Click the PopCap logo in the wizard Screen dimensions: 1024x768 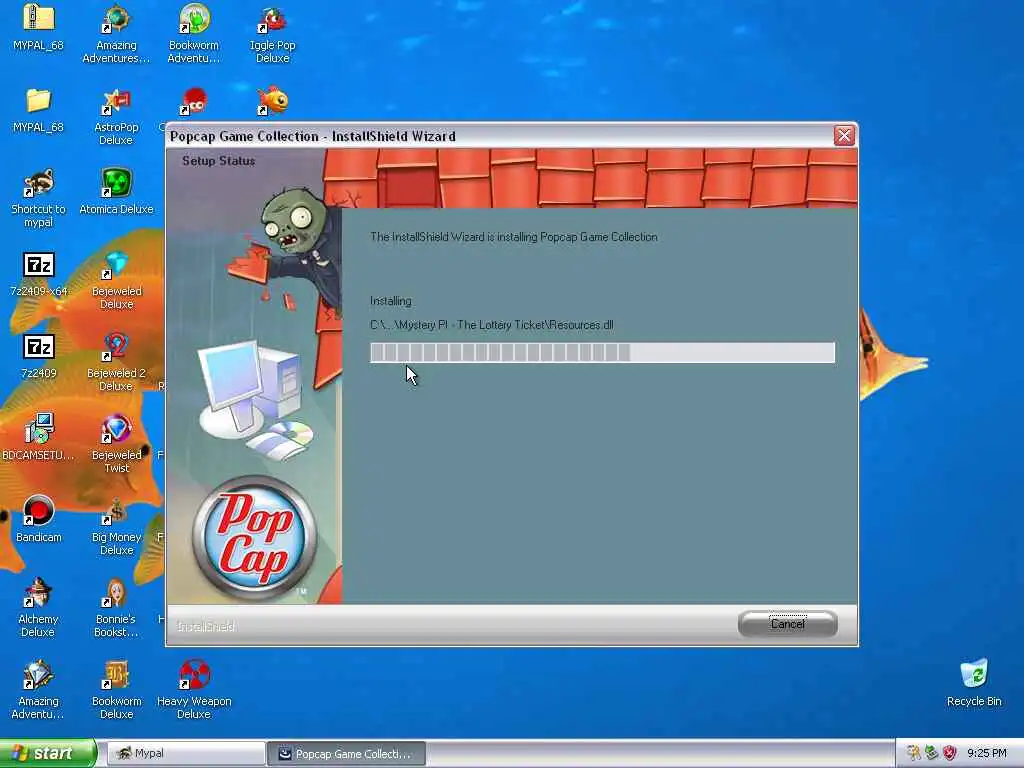pos(255,537)
